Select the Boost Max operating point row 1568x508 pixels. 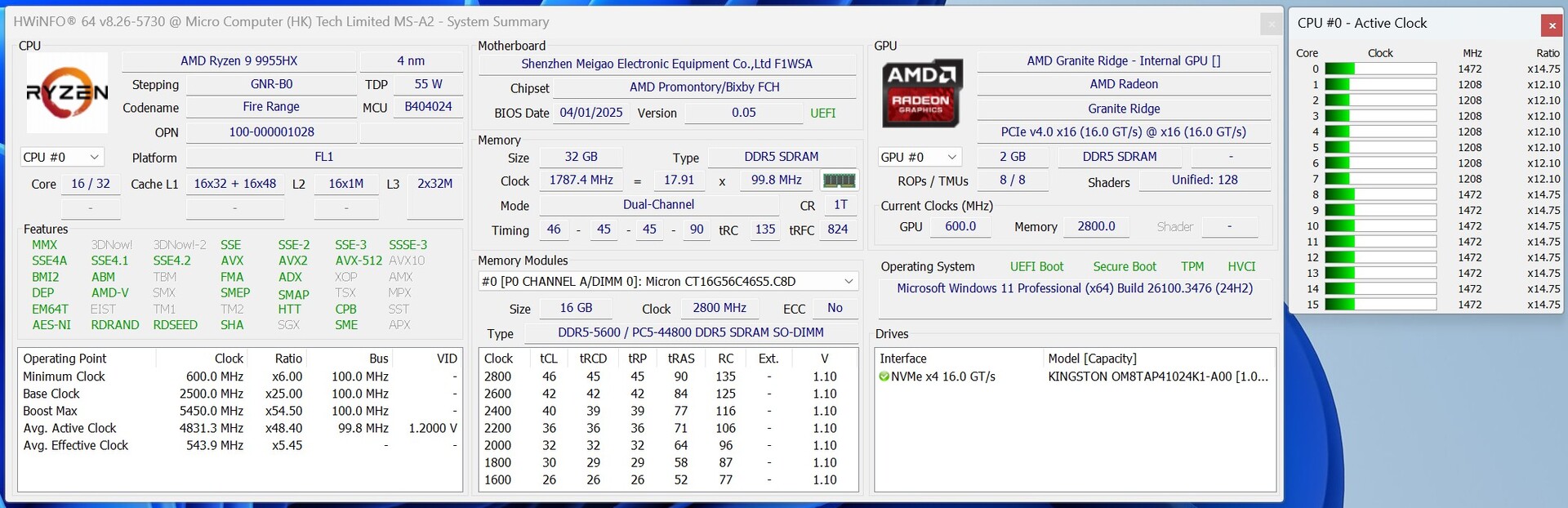(x=240, y=411)
